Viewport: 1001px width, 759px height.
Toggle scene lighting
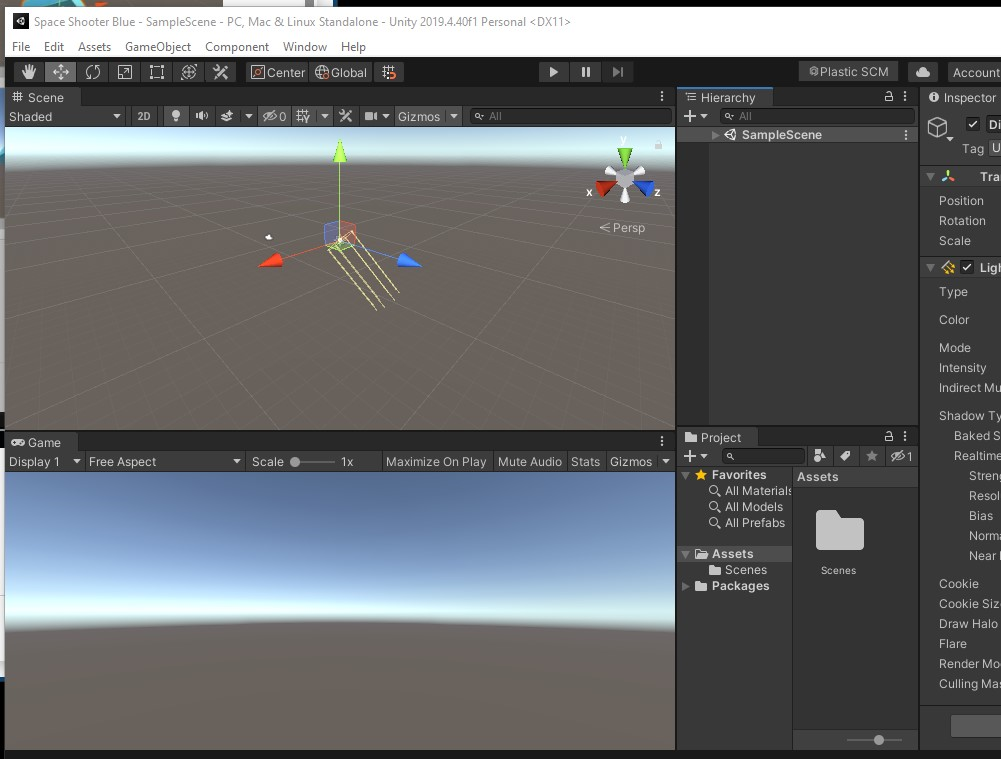pyautogui.click(x=176, y=116)
